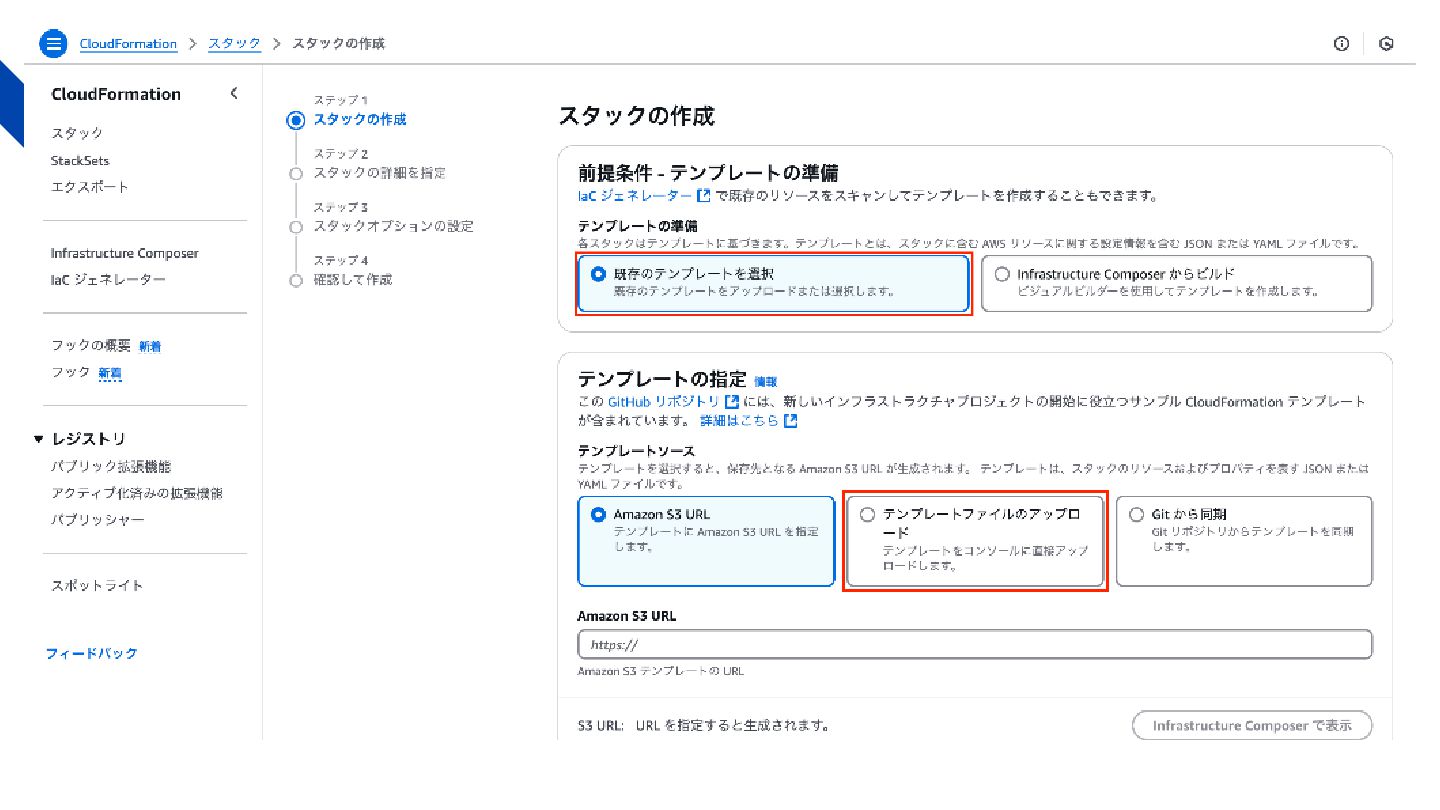Collapse the CloudFormation sidebar with the chevron
The width and height of the screenshot is (1440, 810).
234,93
